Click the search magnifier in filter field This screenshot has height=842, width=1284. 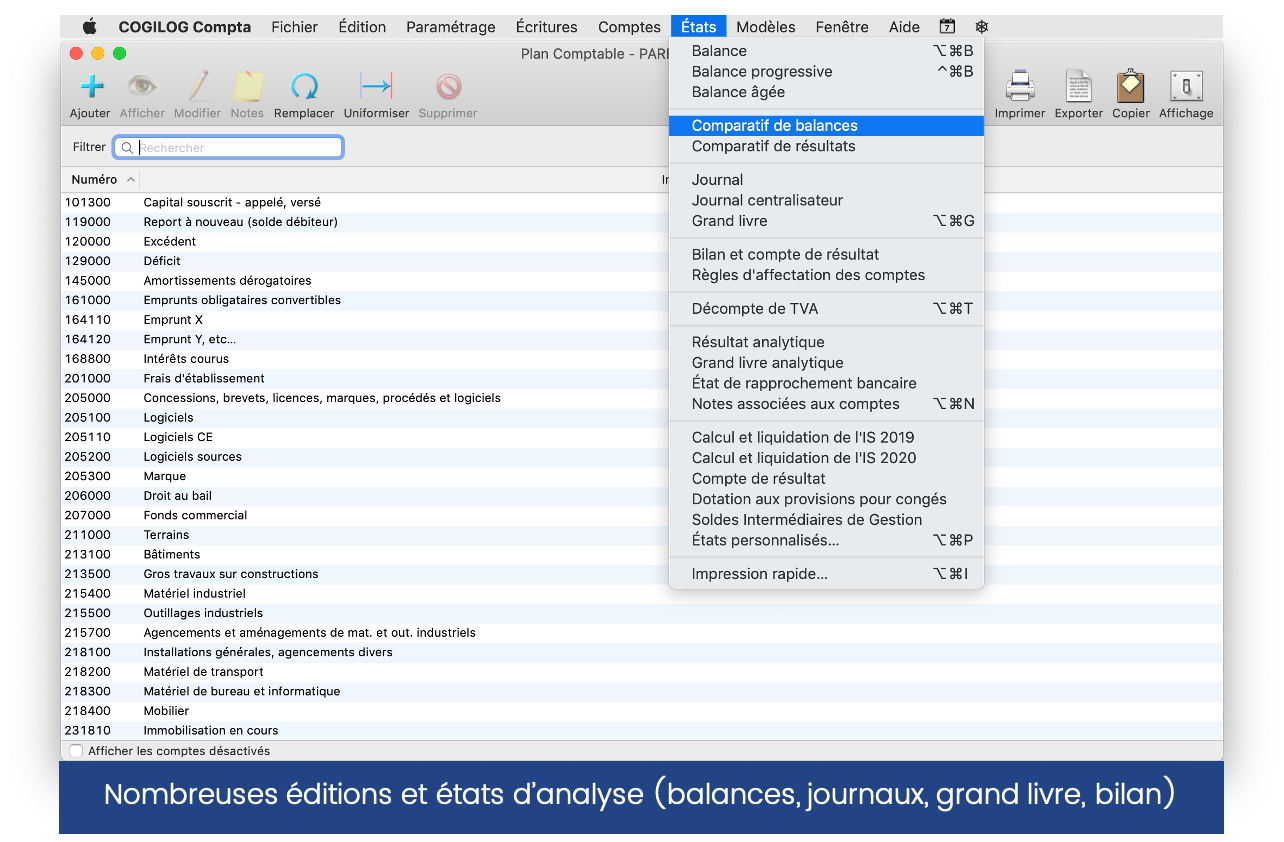127,148
